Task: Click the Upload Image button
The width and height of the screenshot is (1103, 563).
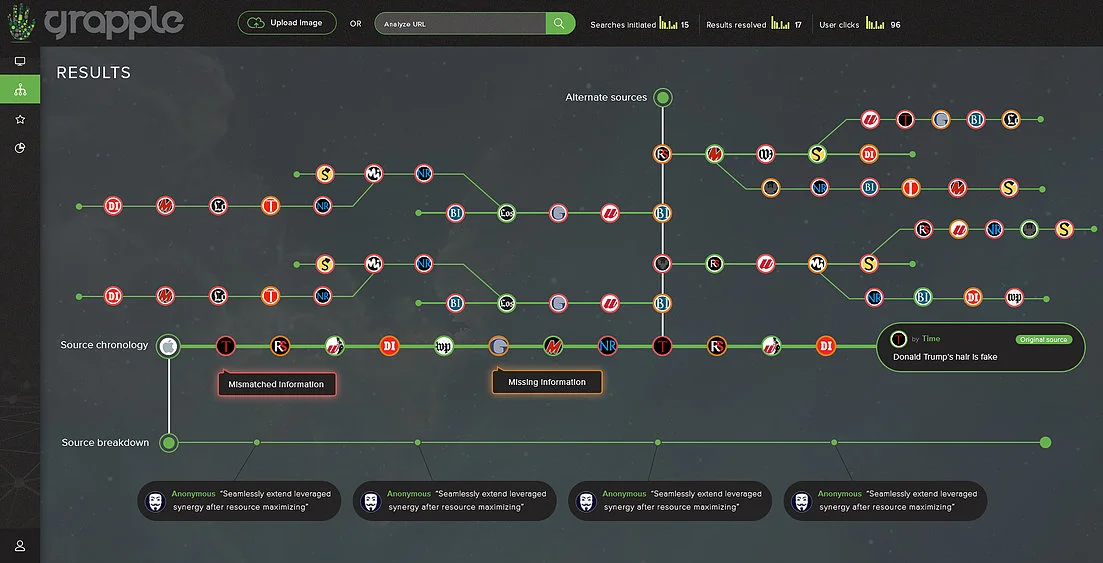Action: click(287, 23)
